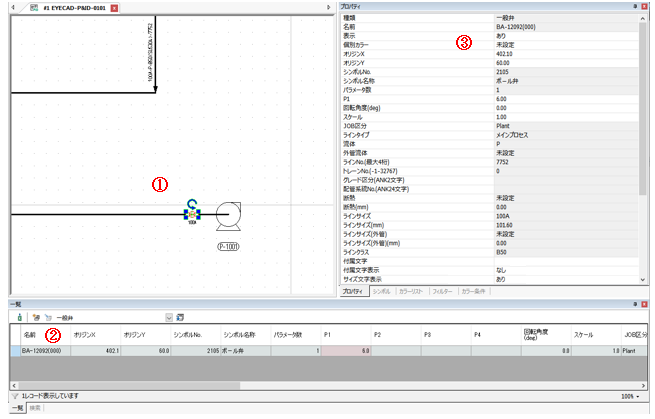Click the properties panel vertical scrollbar thumb
The height and width of the screenshot is (419, 655).
[x=643, y=109]
